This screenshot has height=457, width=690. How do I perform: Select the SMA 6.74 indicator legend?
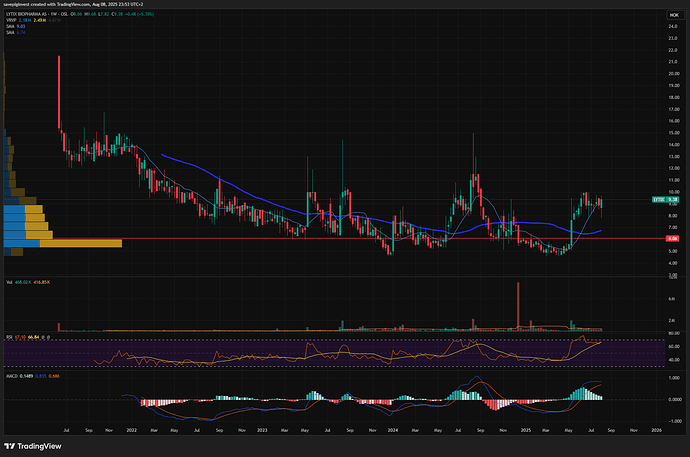[x=15, y=33]
